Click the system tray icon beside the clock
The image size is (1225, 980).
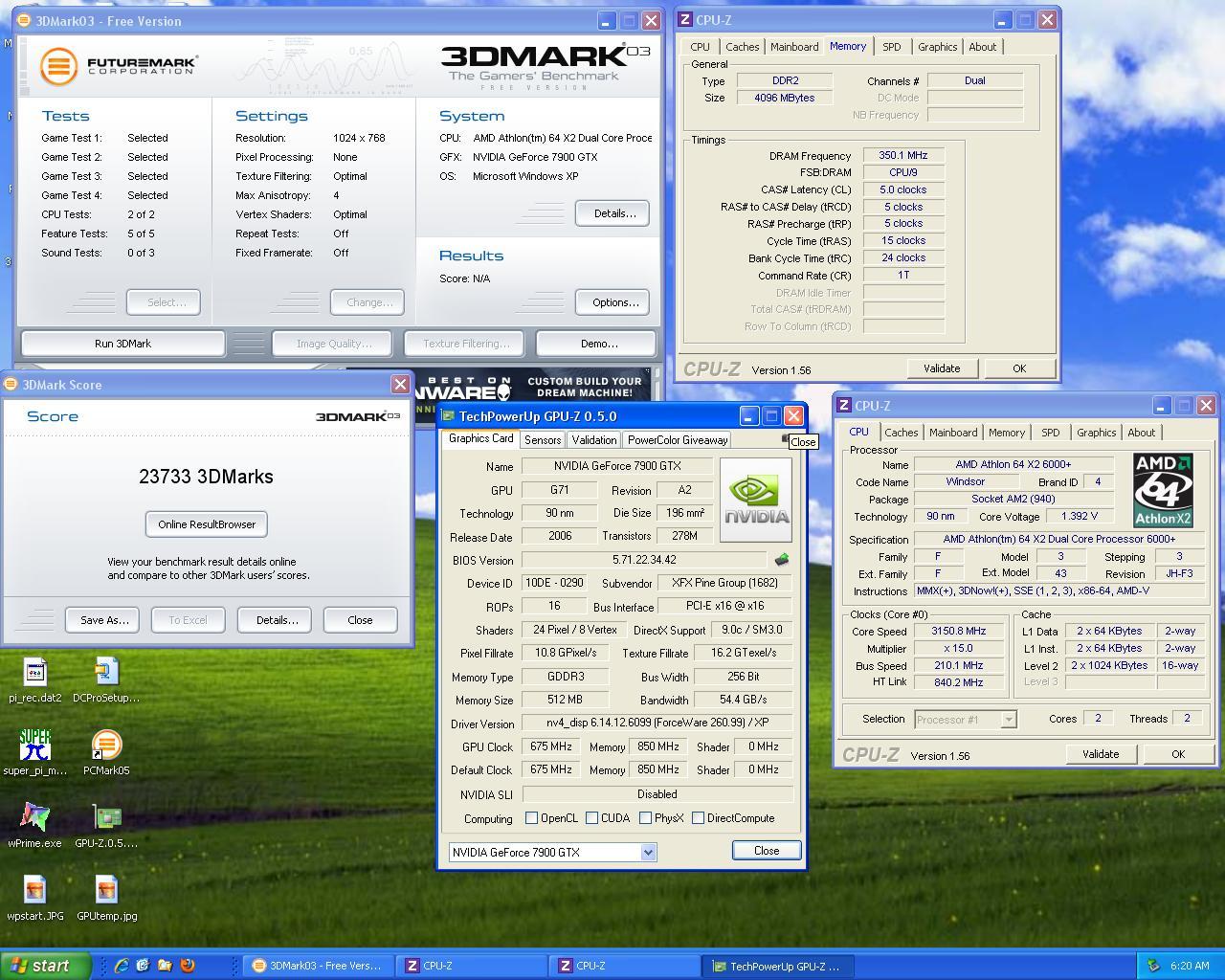[x=1153, y=966]
